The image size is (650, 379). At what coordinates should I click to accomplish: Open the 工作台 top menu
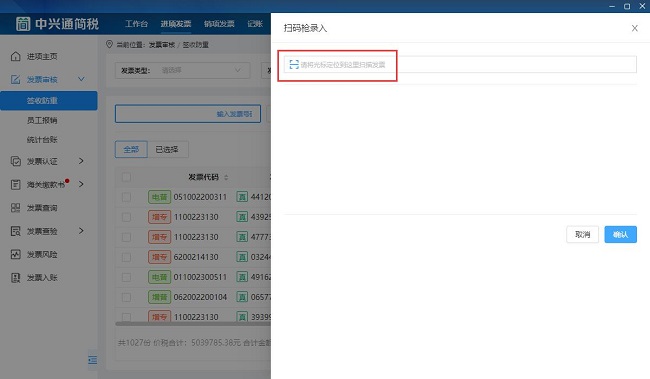[136, 24]
